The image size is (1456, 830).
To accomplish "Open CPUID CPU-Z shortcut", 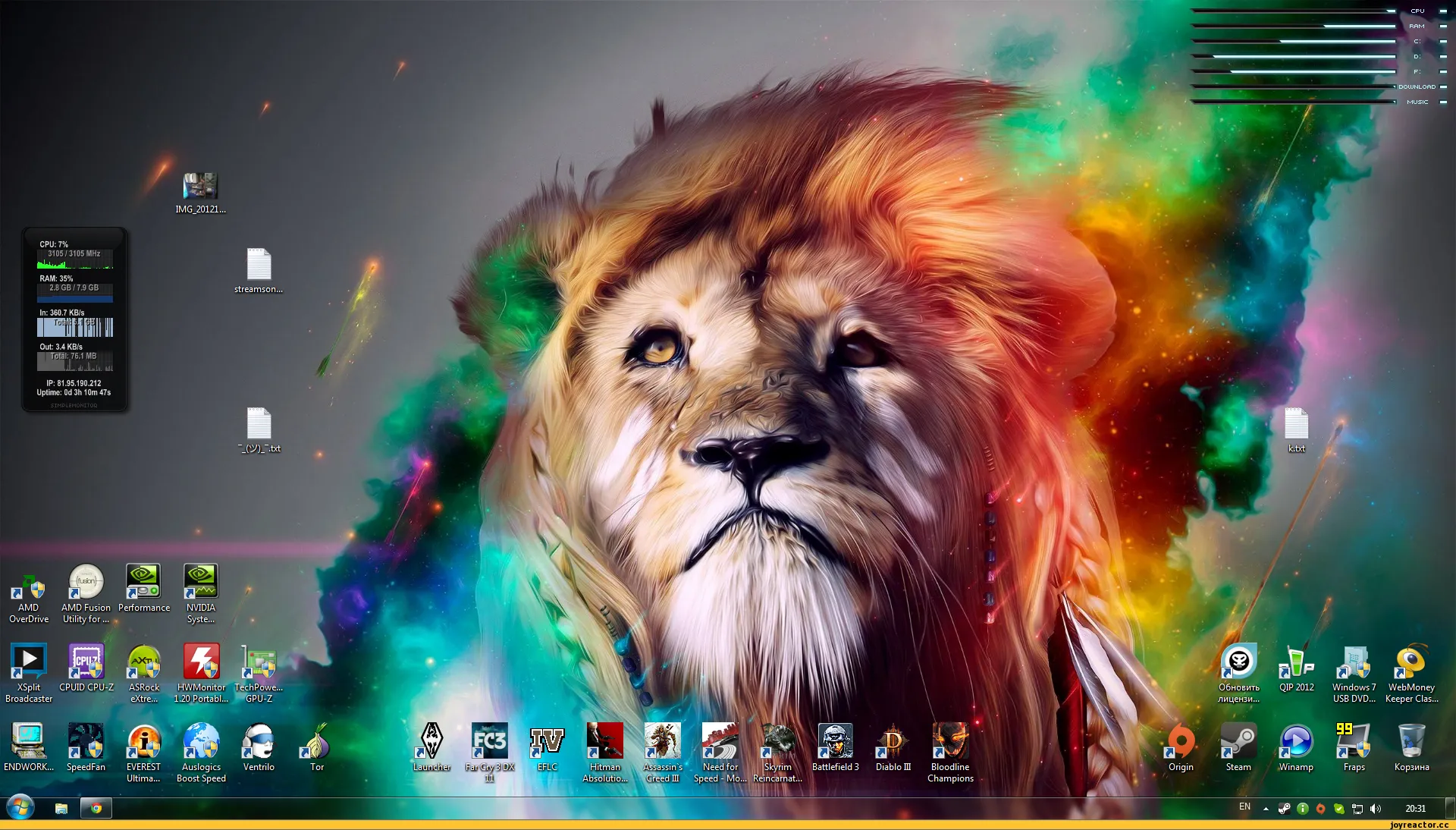I will point(86,668).
